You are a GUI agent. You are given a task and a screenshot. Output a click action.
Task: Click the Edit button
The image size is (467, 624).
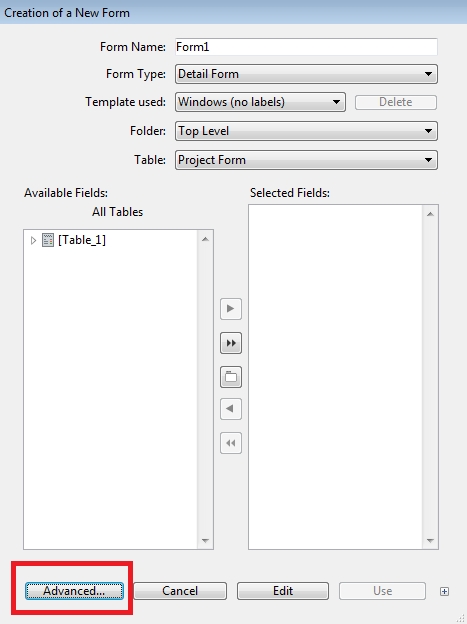pyautogui.click(x=283, y=591)
